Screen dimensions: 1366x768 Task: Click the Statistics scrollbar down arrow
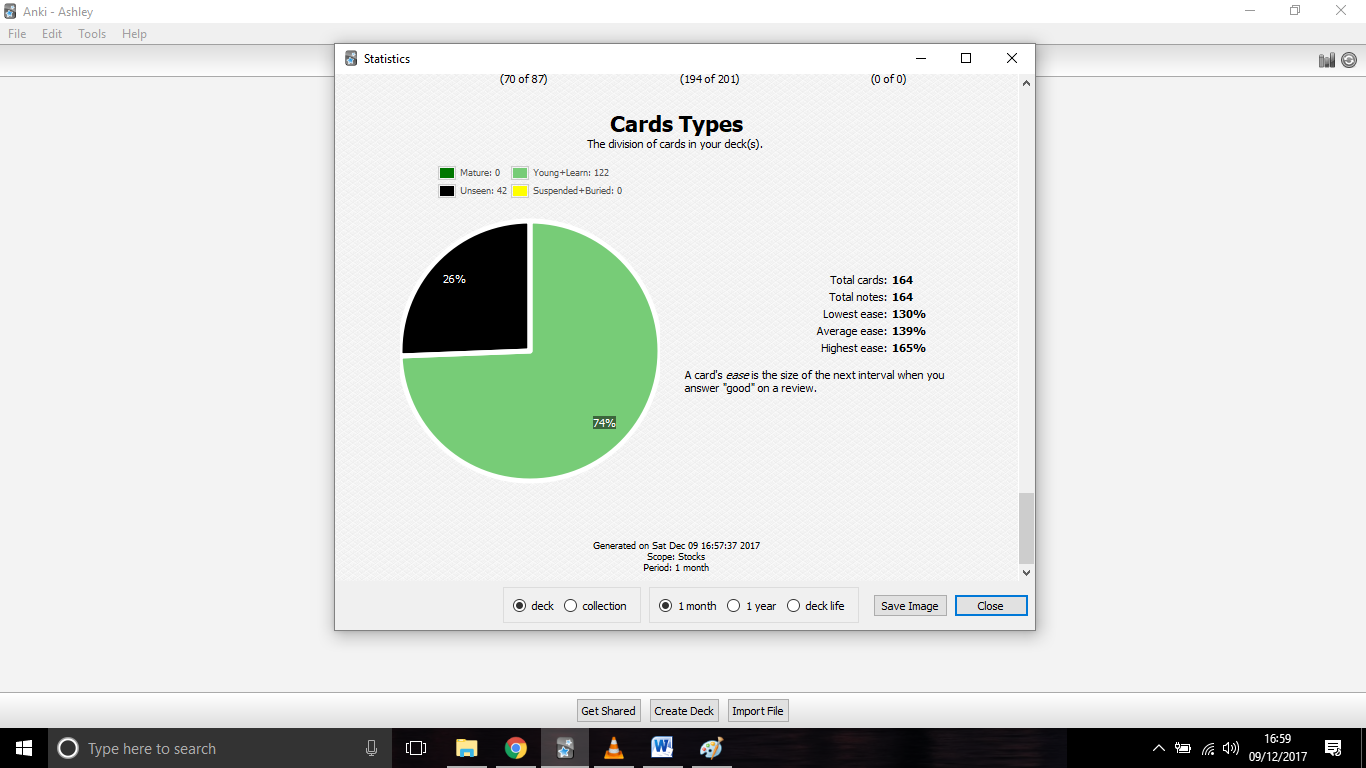pos(1026,573)
